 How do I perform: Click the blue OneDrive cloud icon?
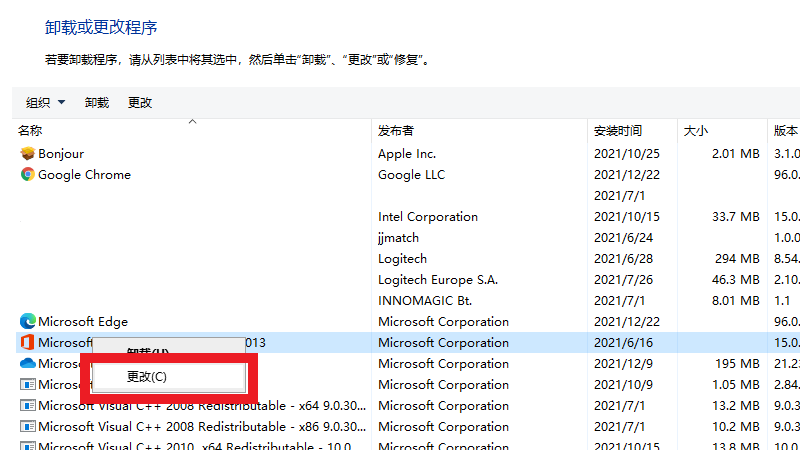coord(28,364)
